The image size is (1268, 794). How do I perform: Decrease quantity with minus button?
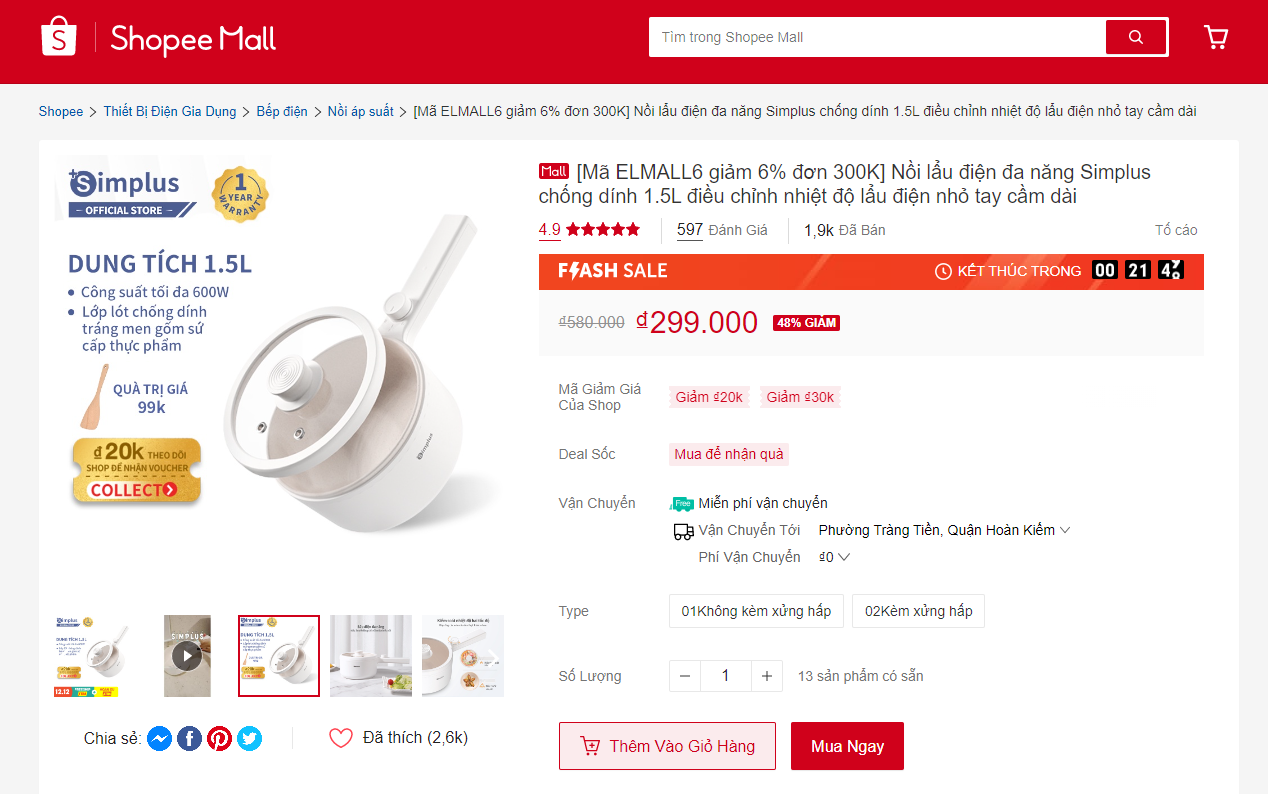[685, 676]
